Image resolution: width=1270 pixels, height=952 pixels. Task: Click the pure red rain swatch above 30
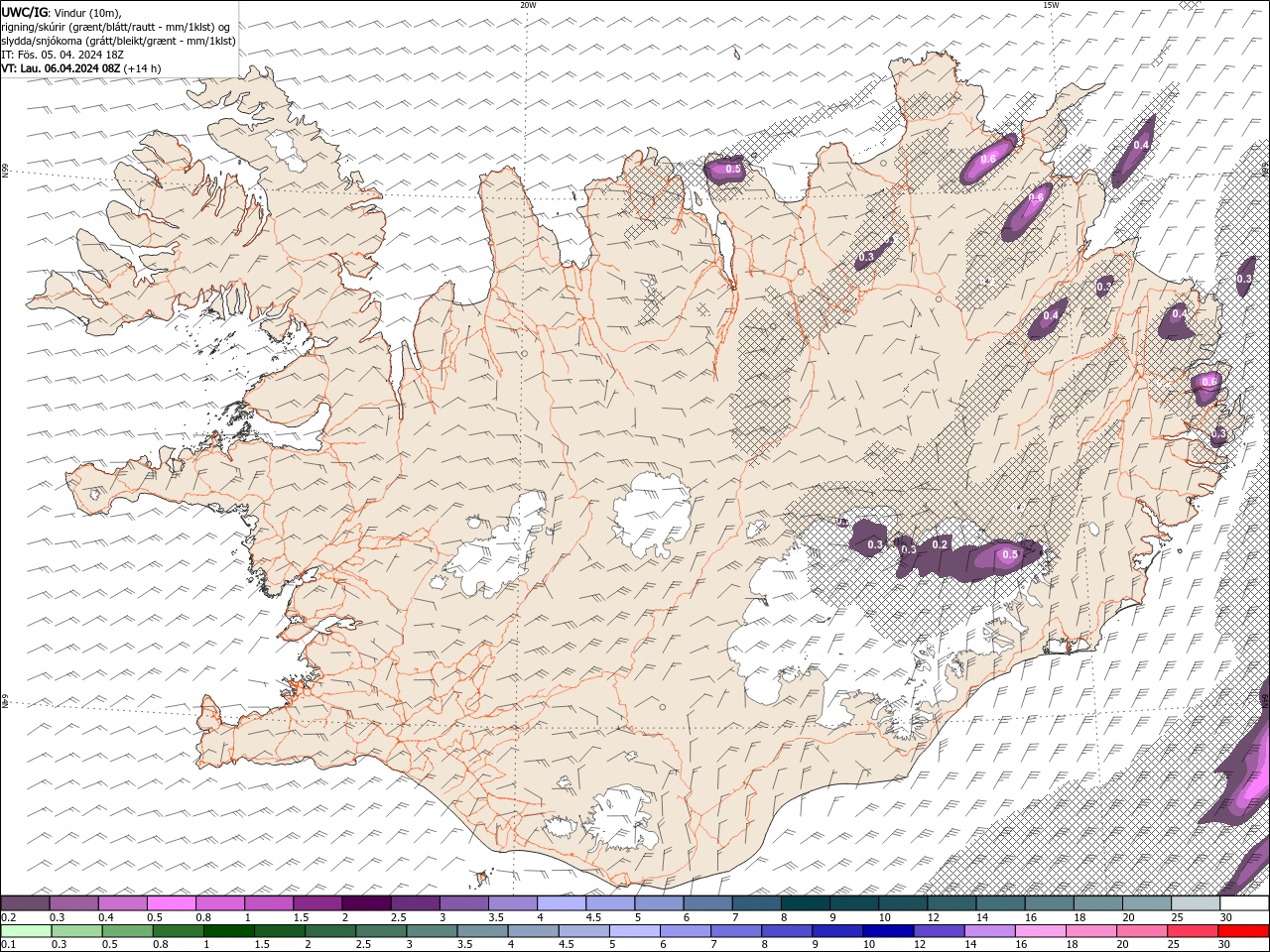click(1242, 931)
